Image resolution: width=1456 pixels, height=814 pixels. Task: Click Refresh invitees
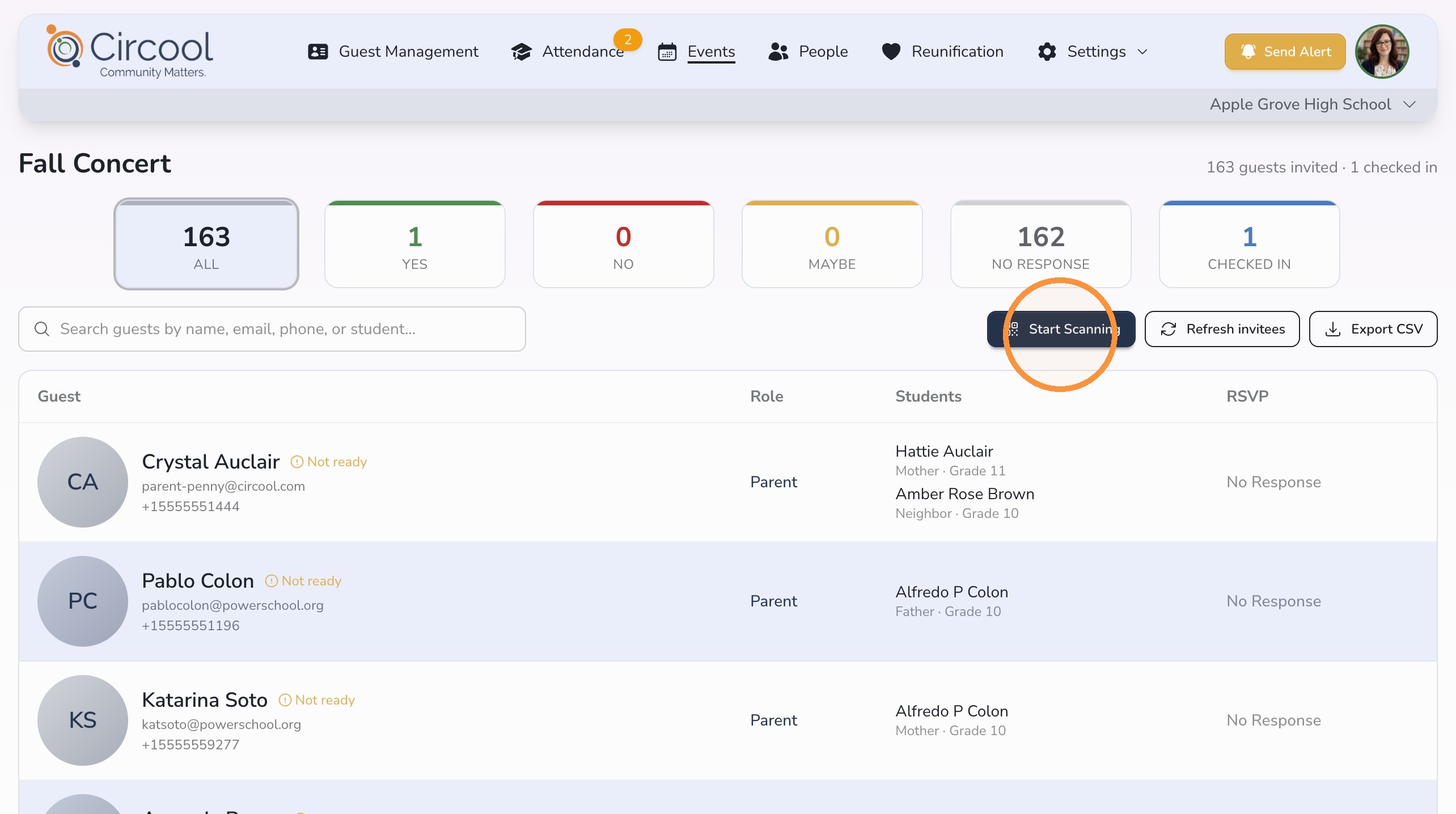1222,329
